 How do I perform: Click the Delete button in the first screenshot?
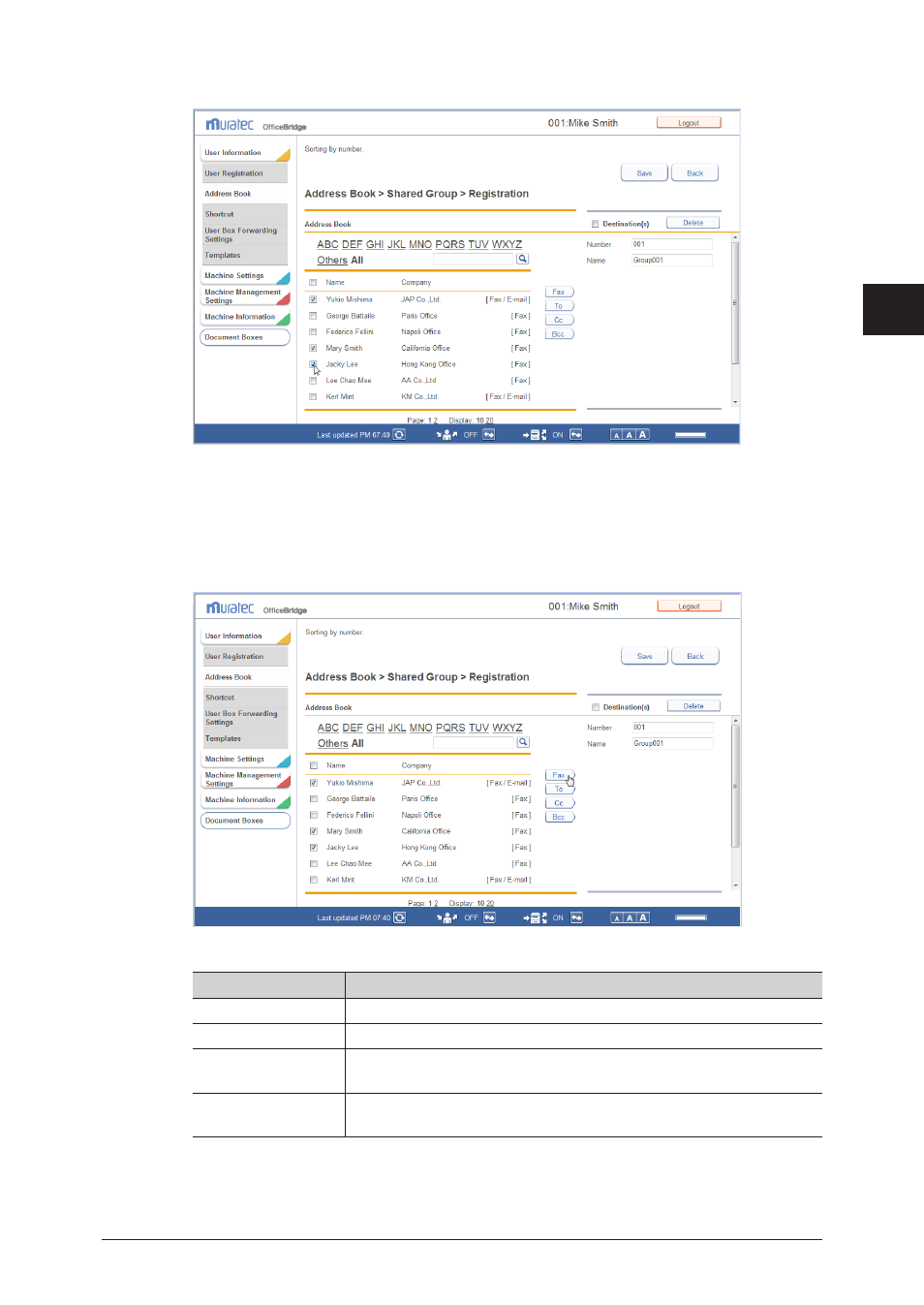coord(693,223)
